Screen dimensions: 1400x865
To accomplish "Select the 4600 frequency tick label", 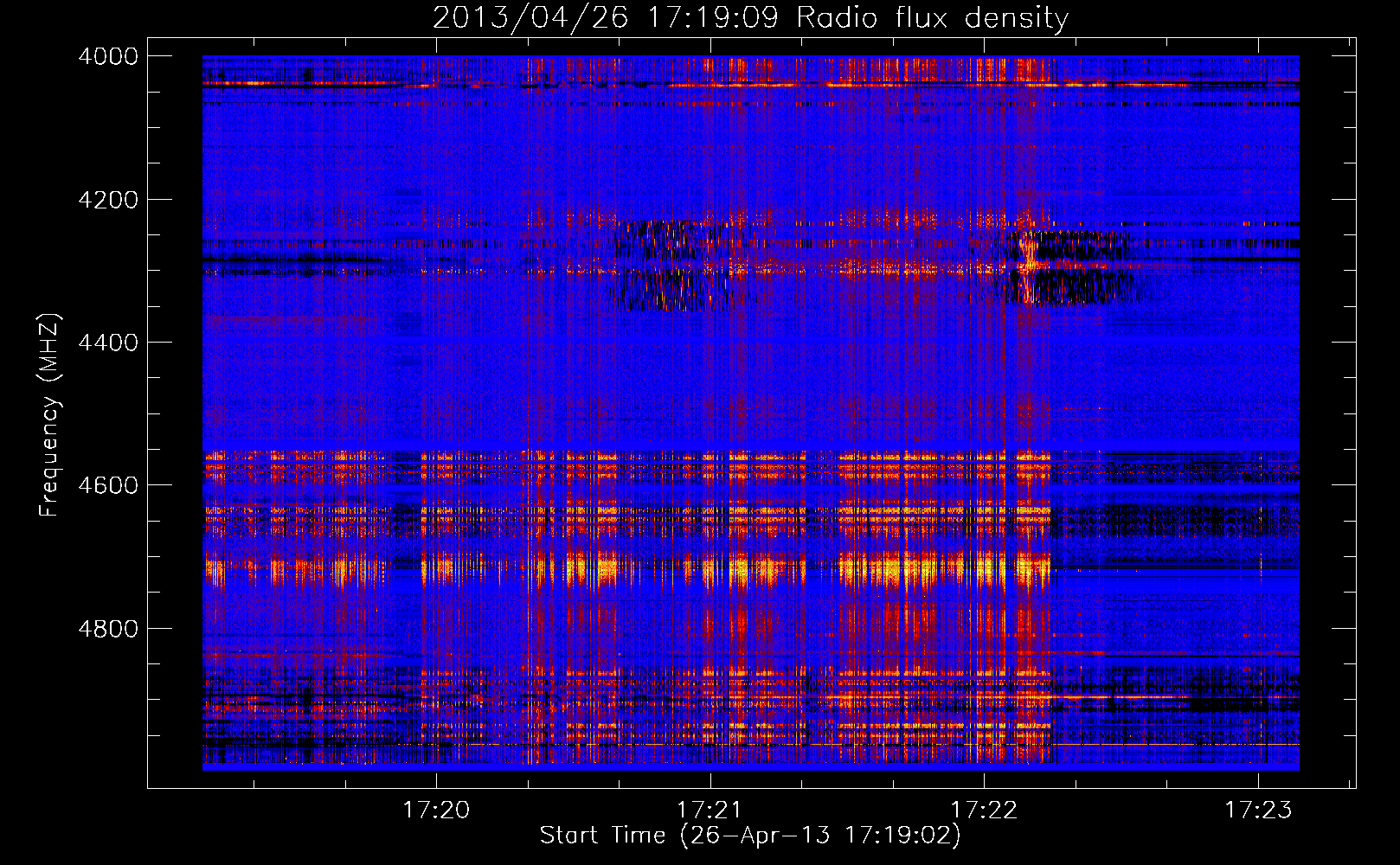I will click(x=108, y=485).
